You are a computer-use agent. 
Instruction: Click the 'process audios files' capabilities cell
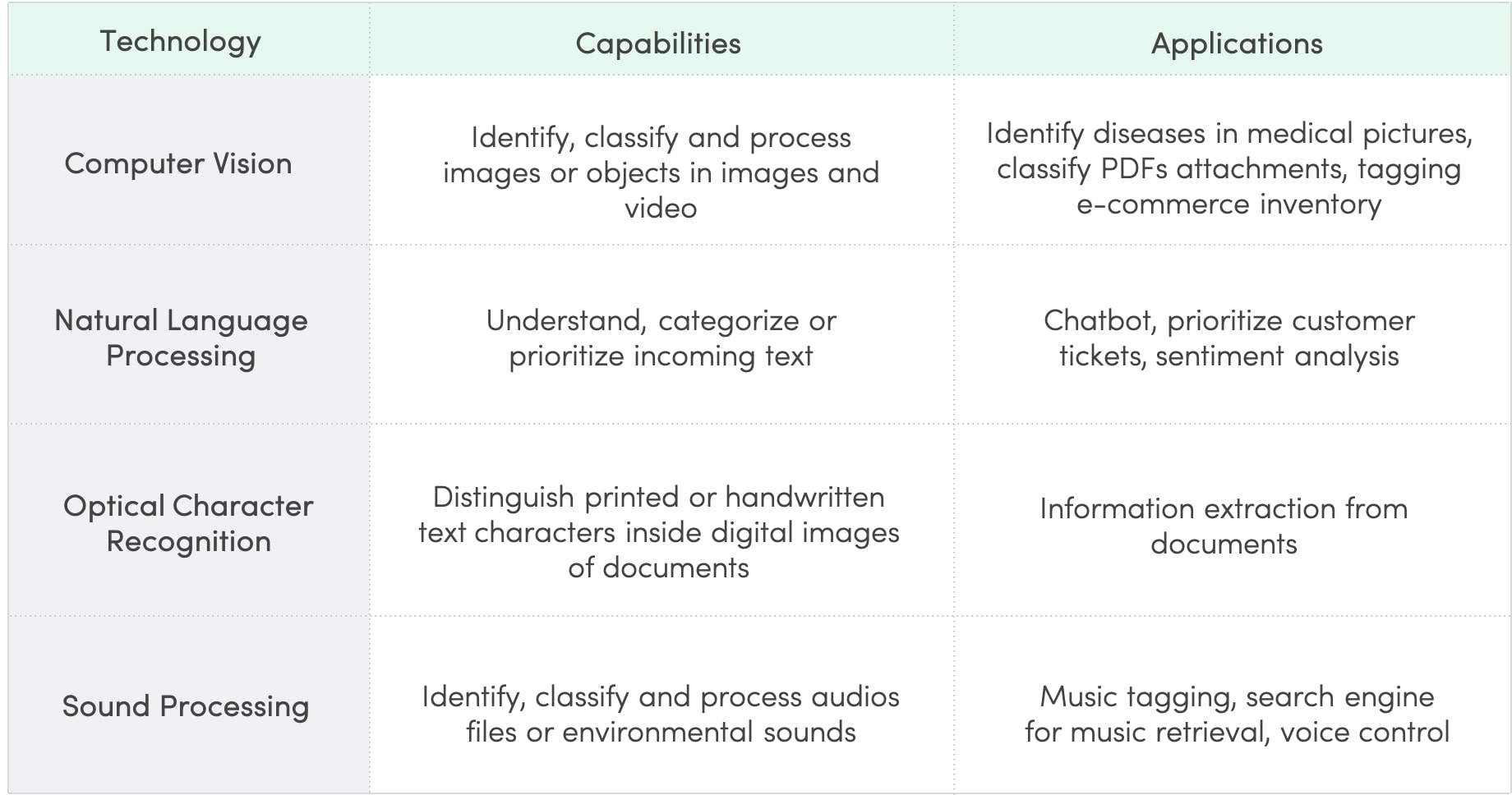[661, 714]
